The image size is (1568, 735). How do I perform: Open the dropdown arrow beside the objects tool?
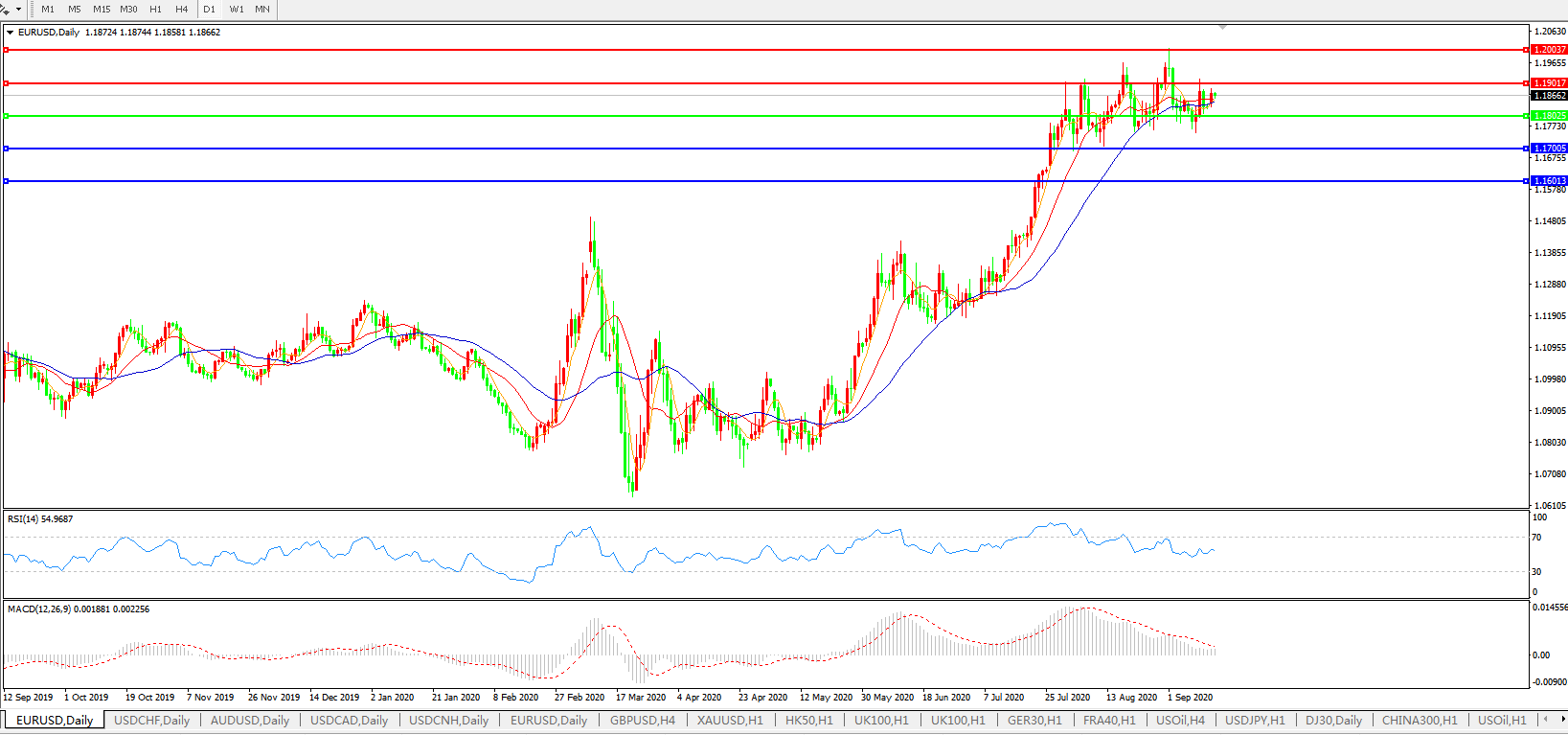pyautogui.click(x=18, y=10)
